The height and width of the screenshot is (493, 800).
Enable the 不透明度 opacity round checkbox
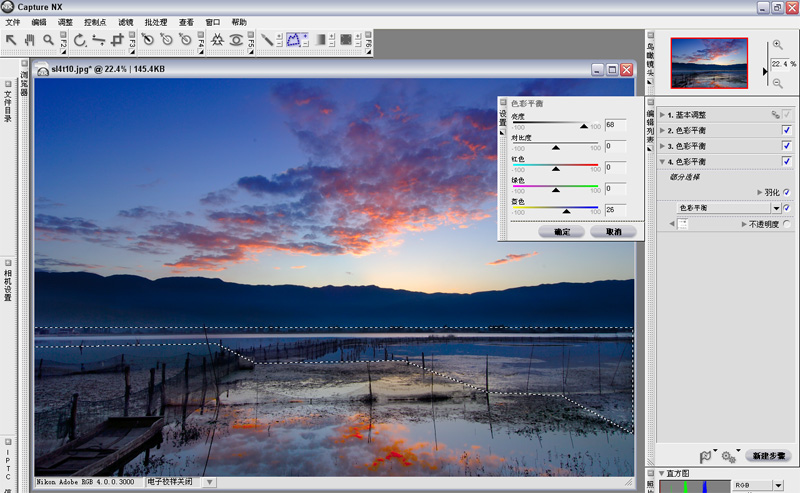pos(787,224)
